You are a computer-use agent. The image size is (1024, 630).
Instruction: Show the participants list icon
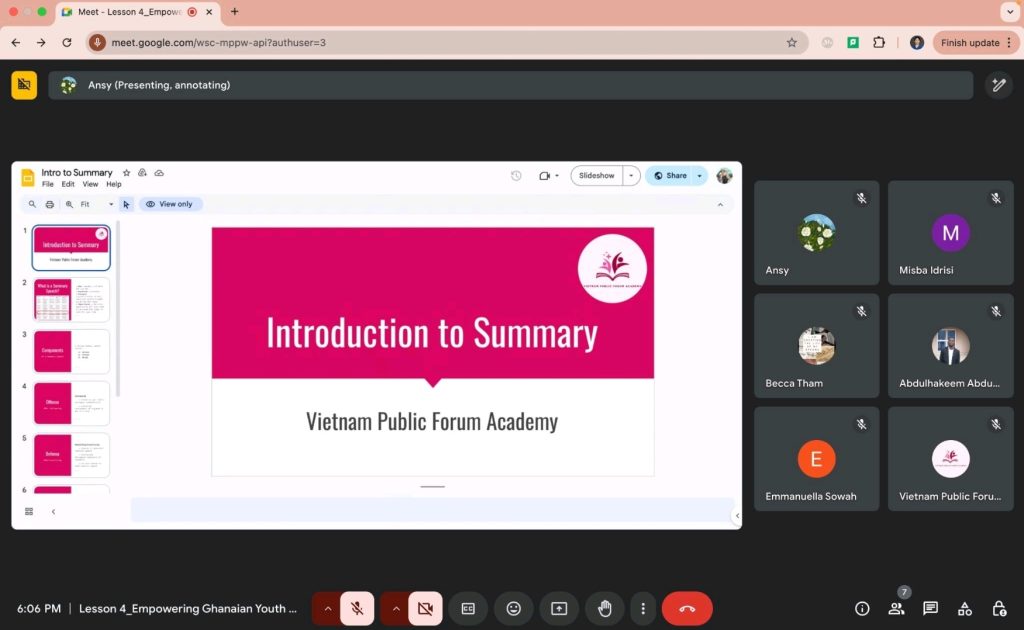pyautogui.click(x=896, y=608)
